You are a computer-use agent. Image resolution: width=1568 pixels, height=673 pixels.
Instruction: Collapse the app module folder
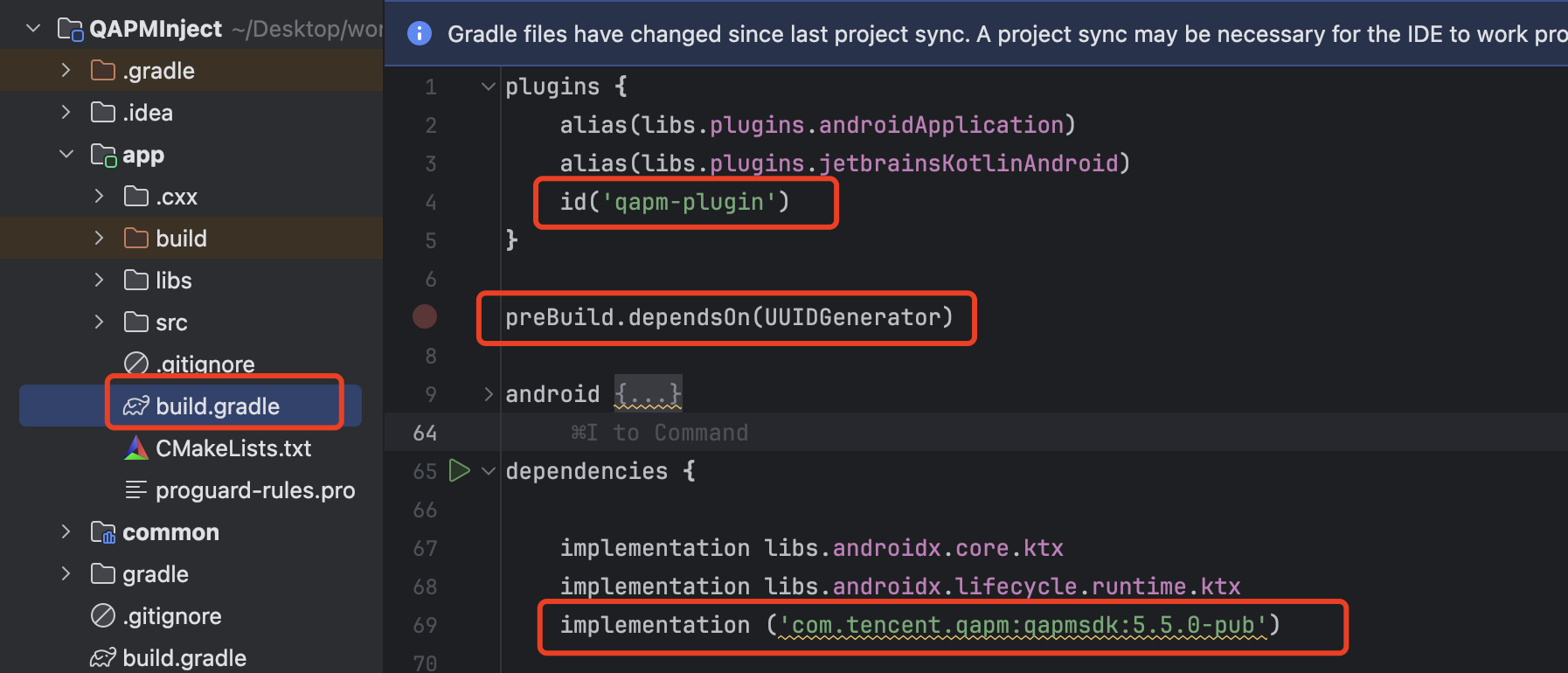(66, 154)
